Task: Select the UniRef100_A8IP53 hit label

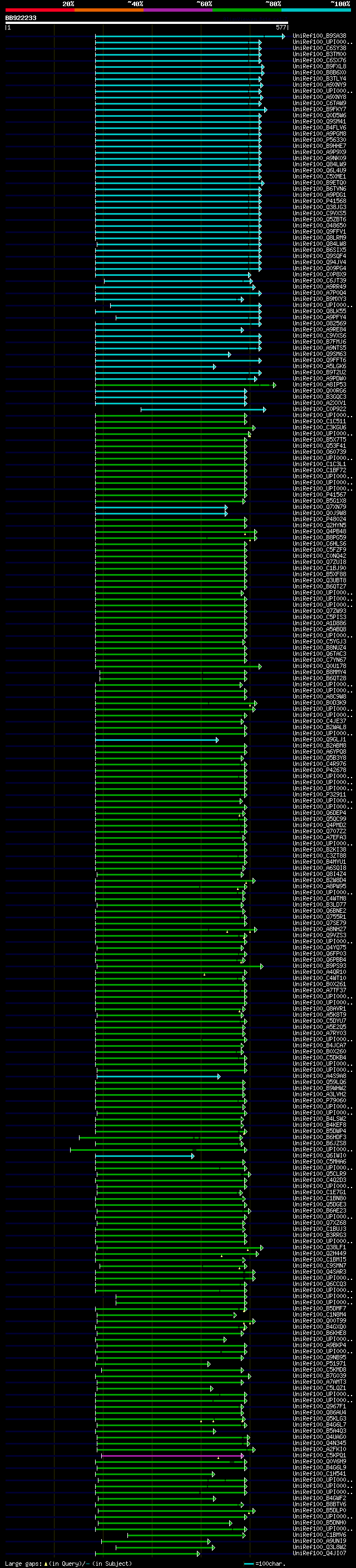Action: click(319, 385)
